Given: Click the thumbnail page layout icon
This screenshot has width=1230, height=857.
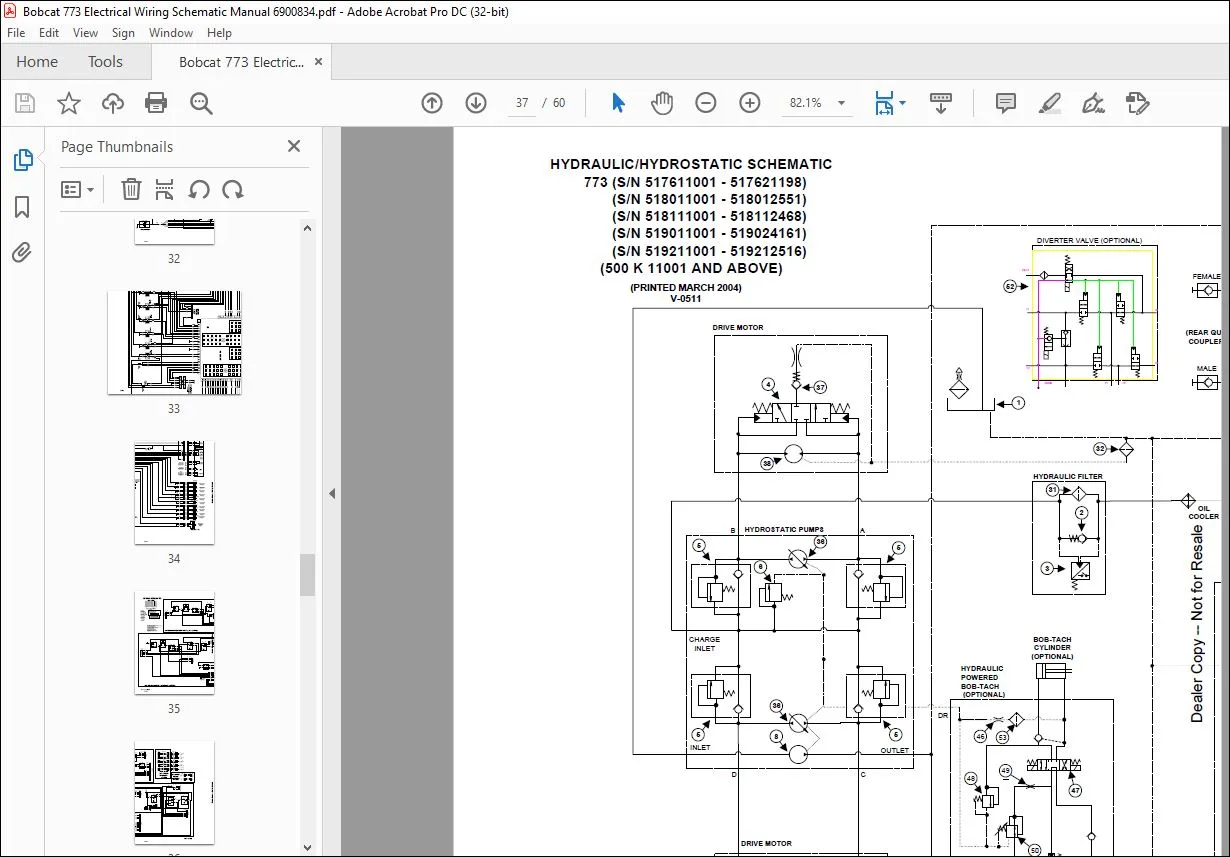Looking at the screenshot, I should point(165,189).
